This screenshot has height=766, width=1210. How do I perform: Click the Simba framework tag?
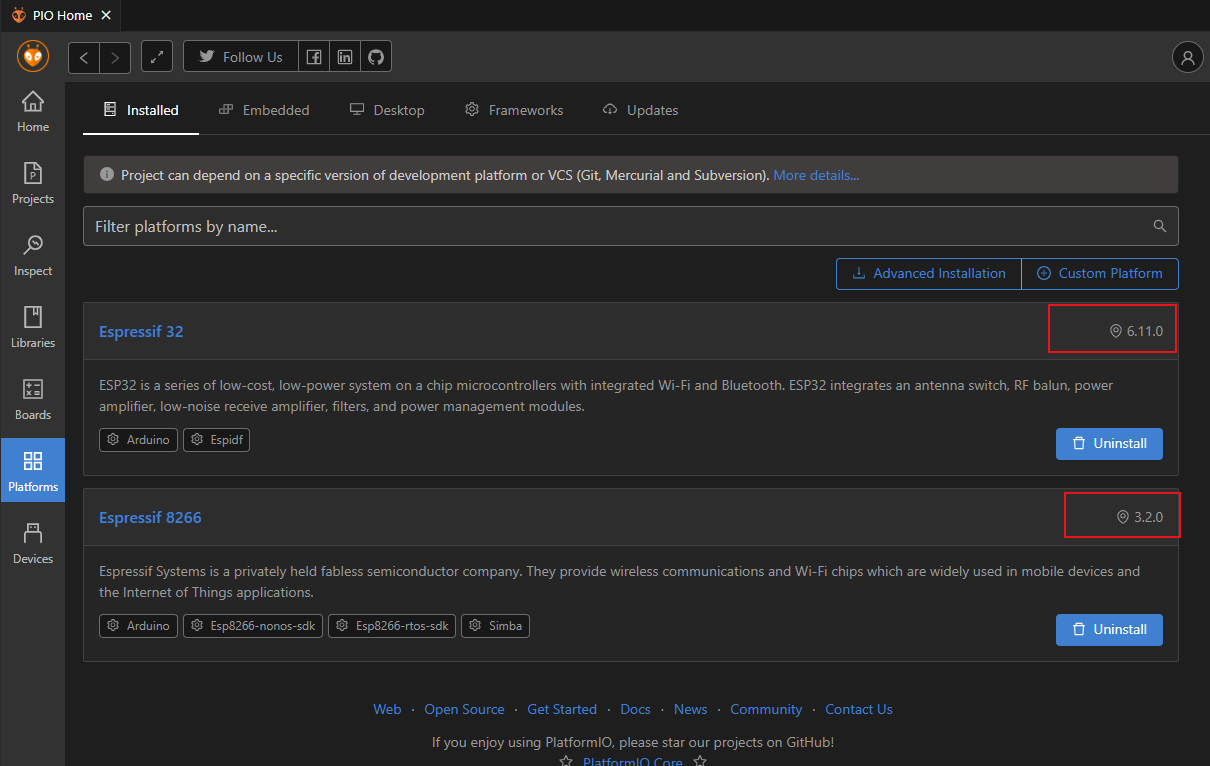[496, 626]
